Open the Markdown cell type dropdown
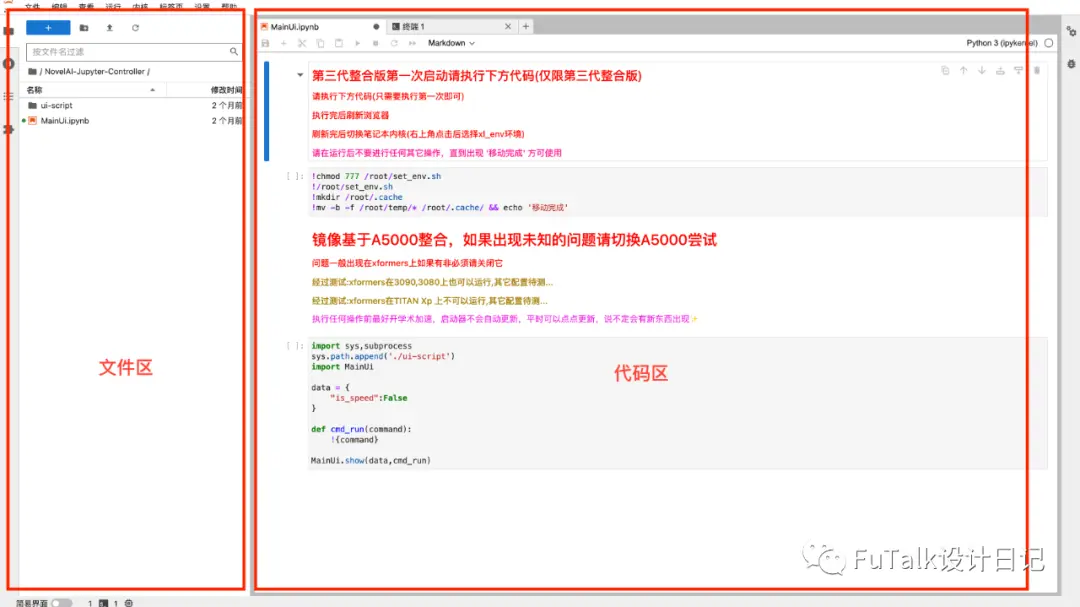Screen dimensions: 1080x607 [451, 43]
